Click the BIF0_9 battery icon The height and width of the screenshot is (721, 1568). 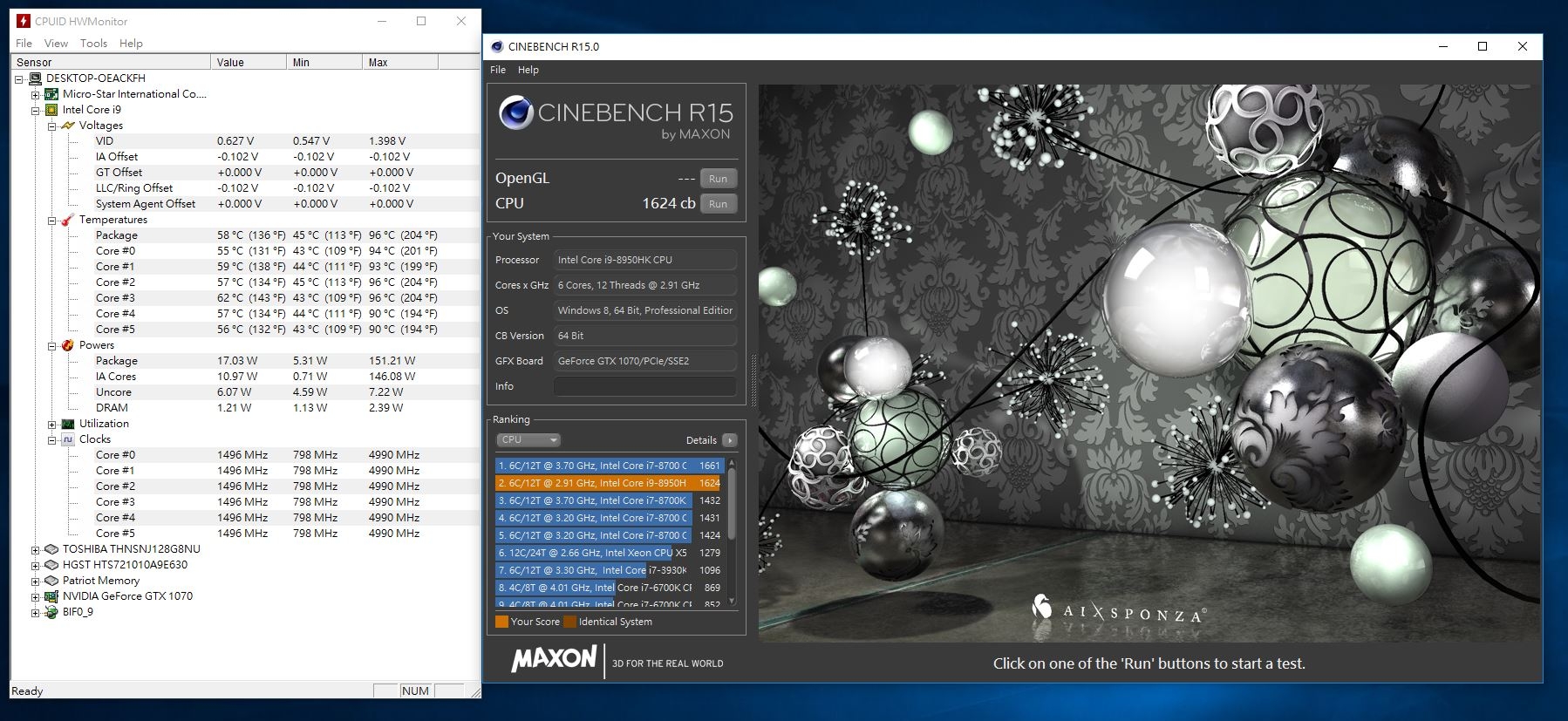point(51,612)
